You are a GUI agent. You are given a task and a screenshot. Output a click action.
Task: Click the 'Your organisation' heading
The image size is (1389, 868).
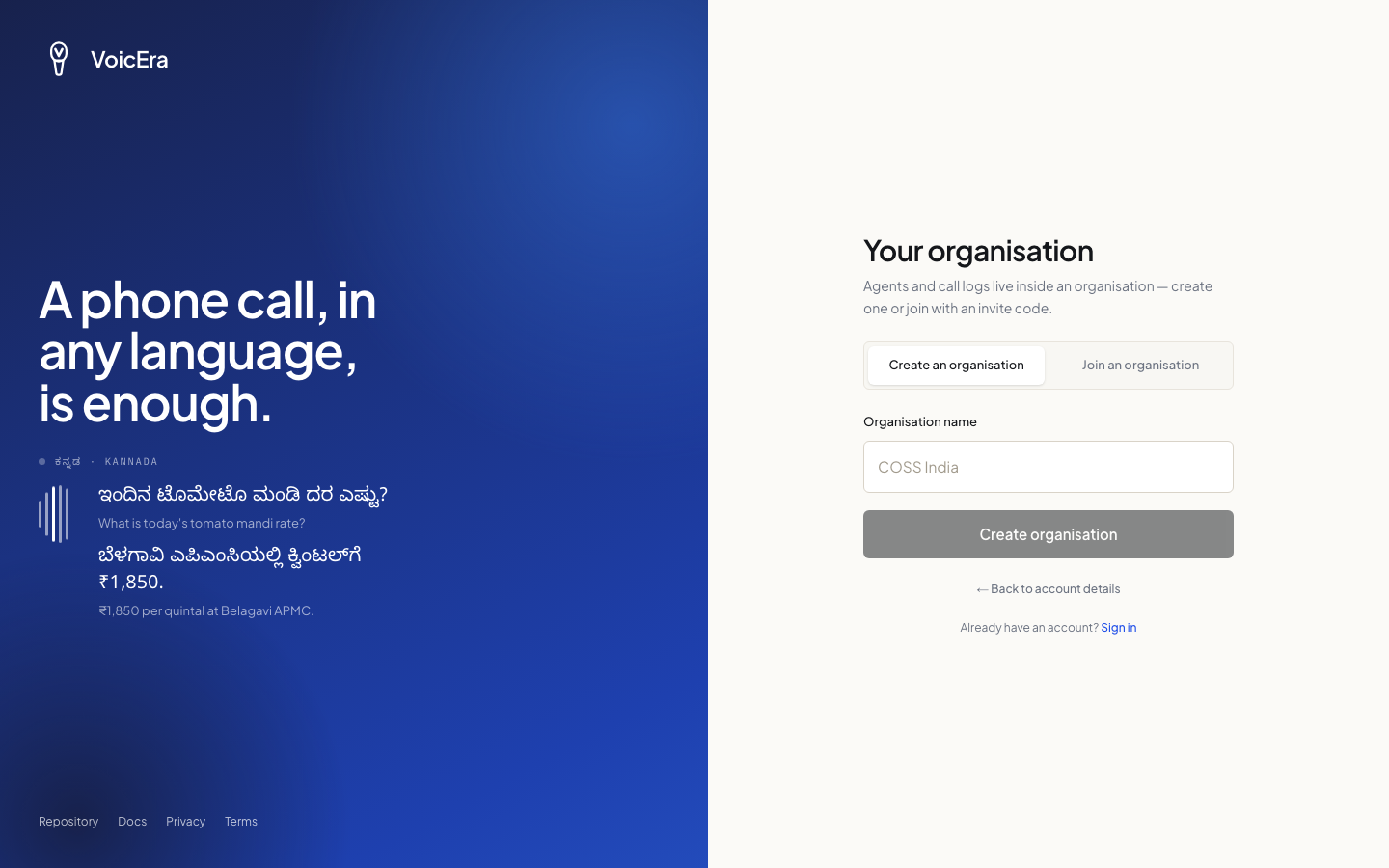(978, 251)
